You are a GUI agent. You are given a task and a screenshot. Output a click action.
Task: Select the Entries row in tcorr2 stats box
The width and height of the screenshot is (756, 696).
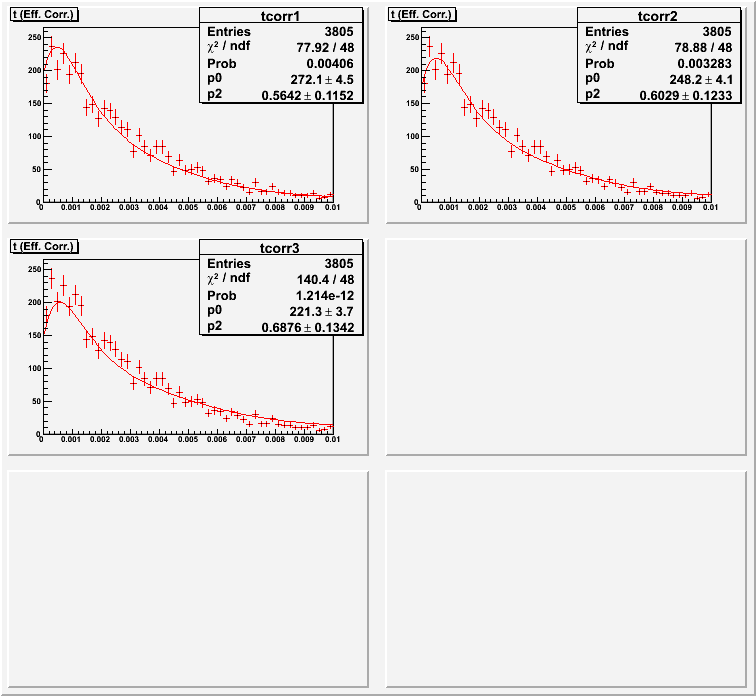(659, 31)
